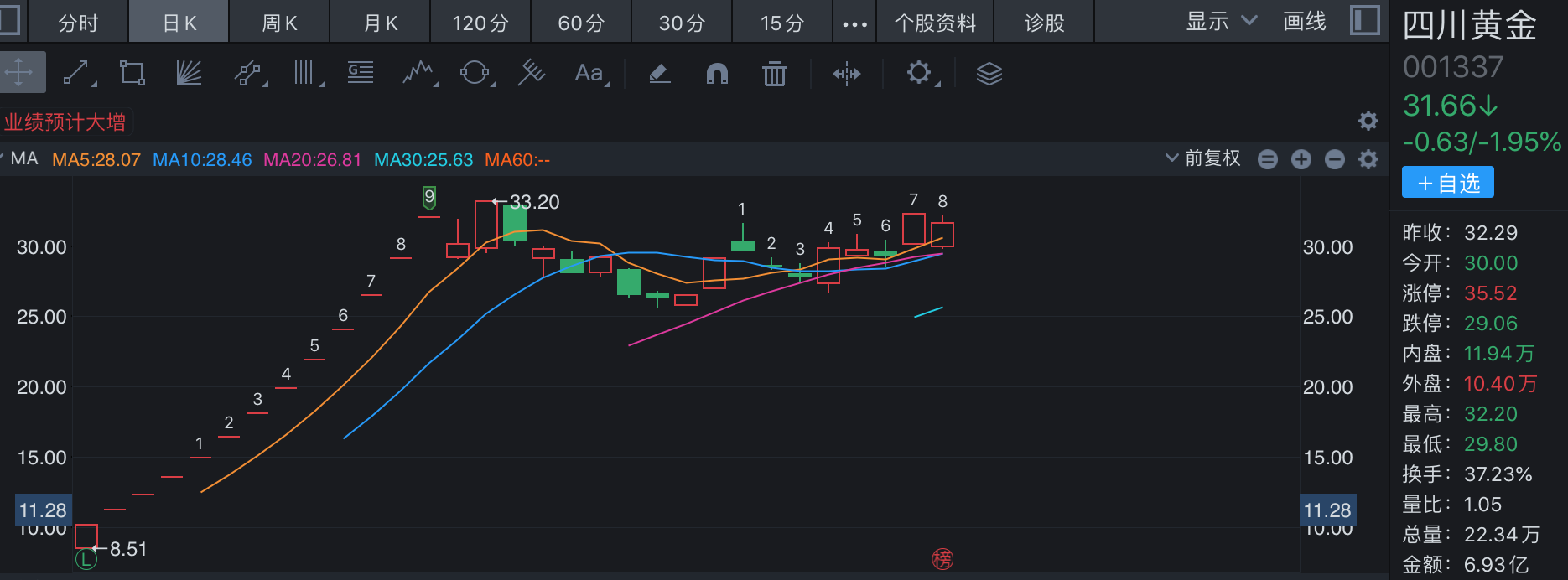
Task: Activate the eraser tool
Action: point(660,74)
